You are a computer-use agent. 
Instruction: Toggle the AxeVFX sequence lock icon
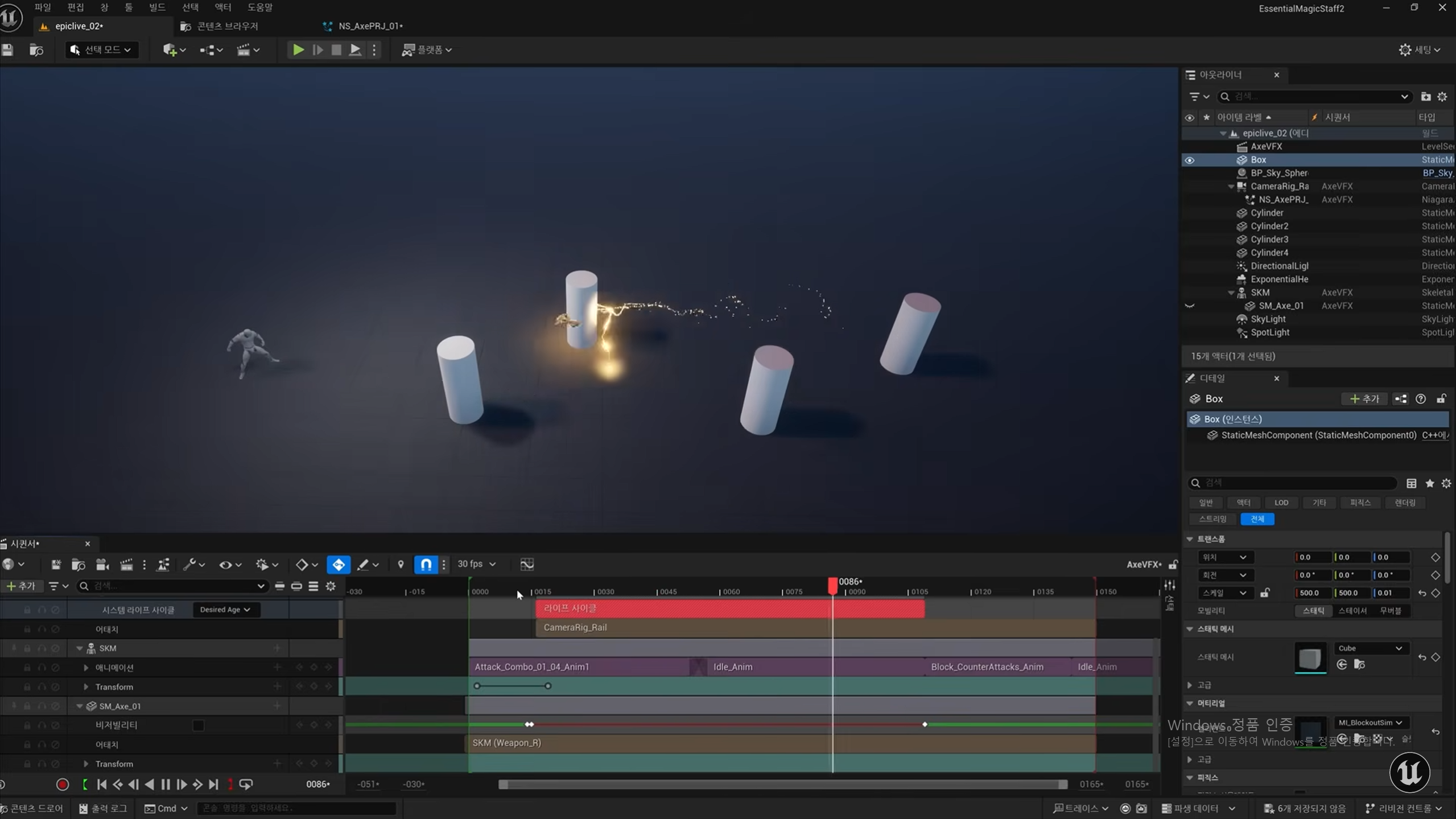point(1173,564)
